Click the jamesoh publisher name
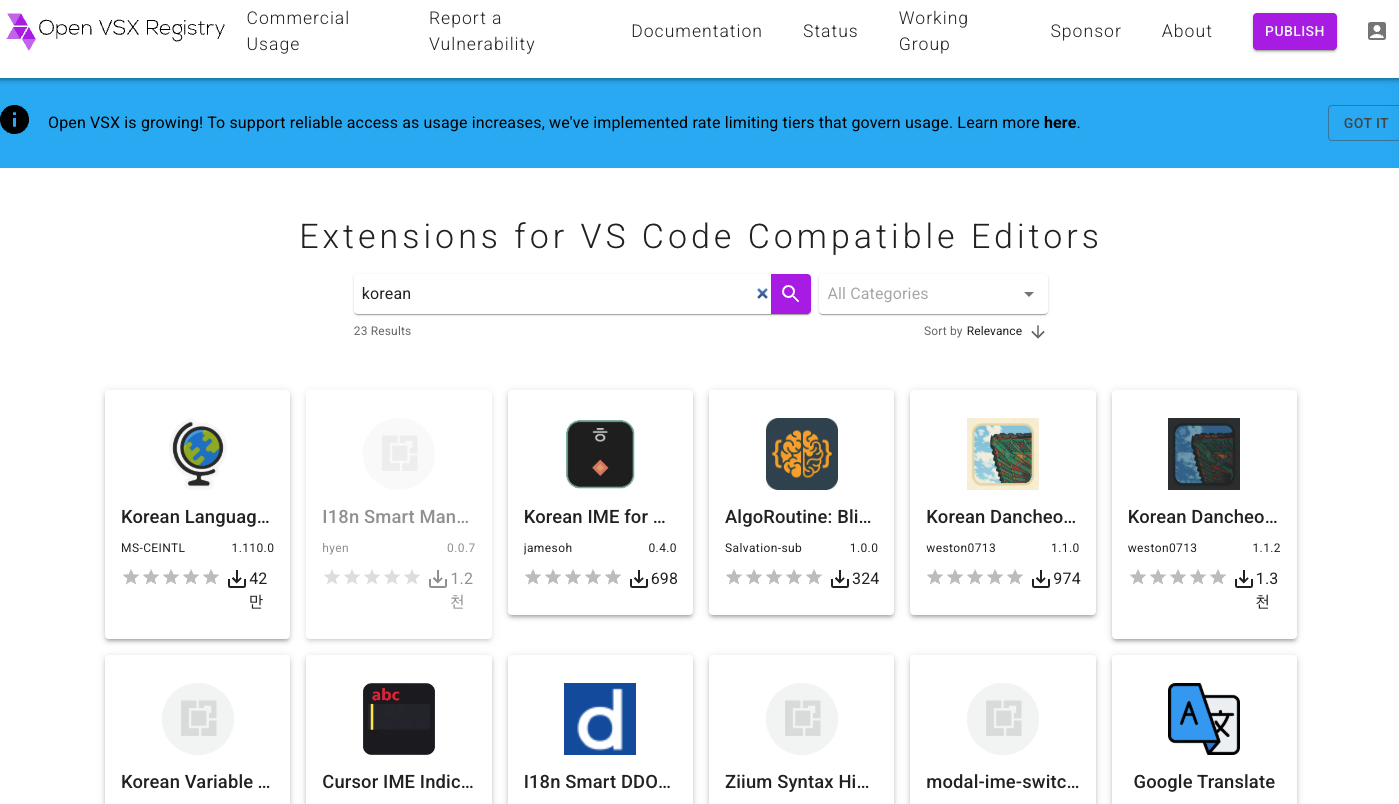The image size is (1399, 804). (x=550, y=548)
